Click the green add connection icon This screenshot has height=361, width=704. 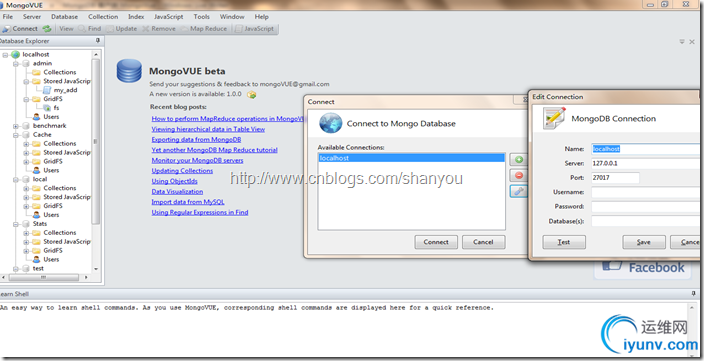[x=519, y=159]
